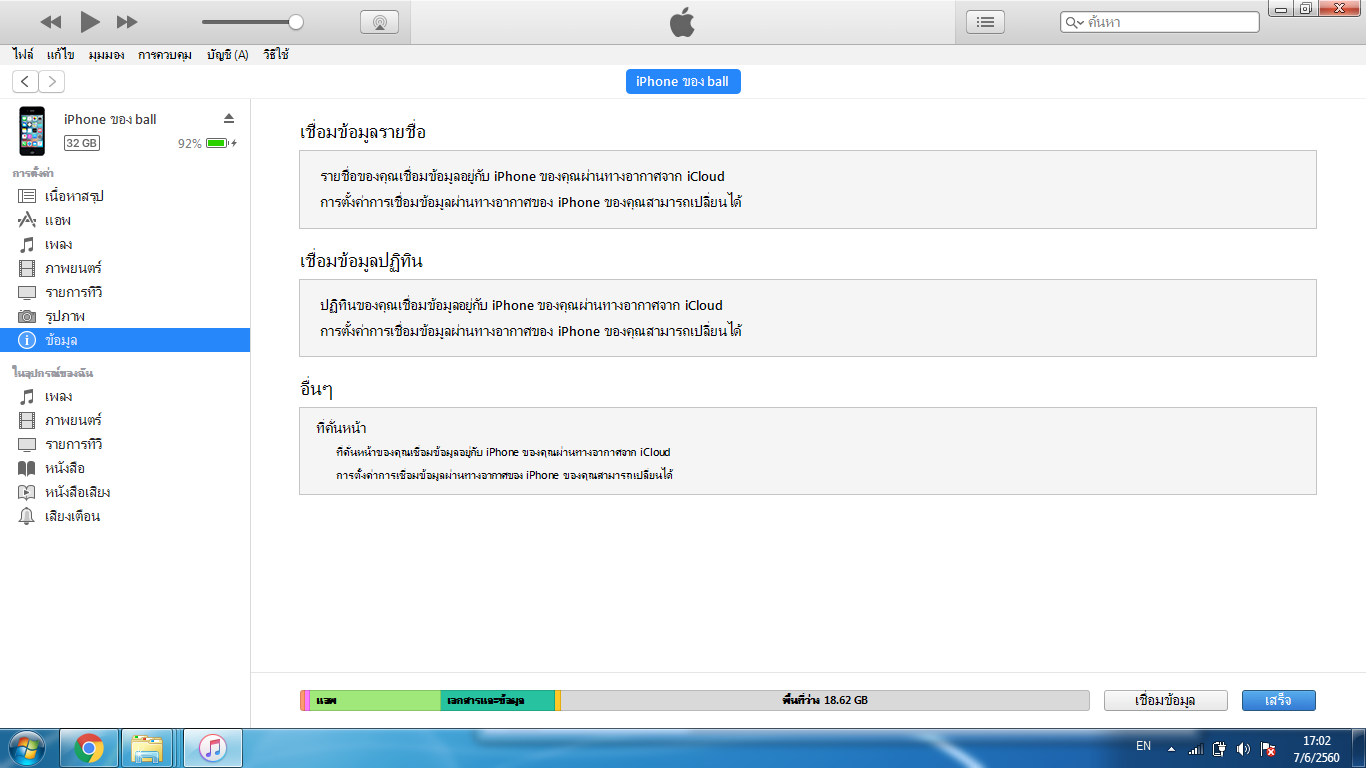
Task: Eject iPhone ของ ball
Action: pos(229,118)
